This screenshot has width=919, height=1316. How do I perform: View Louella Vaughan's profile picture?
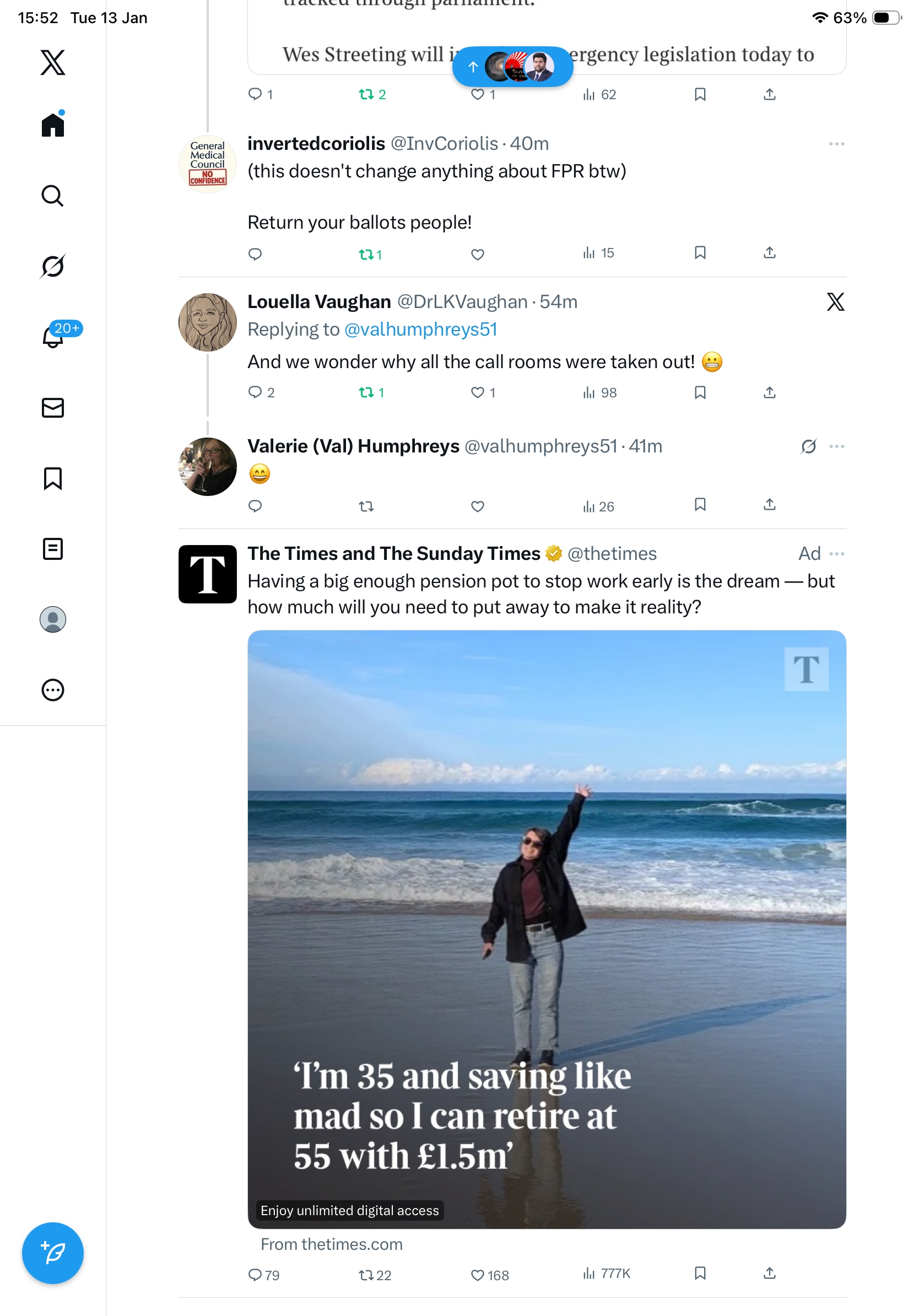(207, 322)
